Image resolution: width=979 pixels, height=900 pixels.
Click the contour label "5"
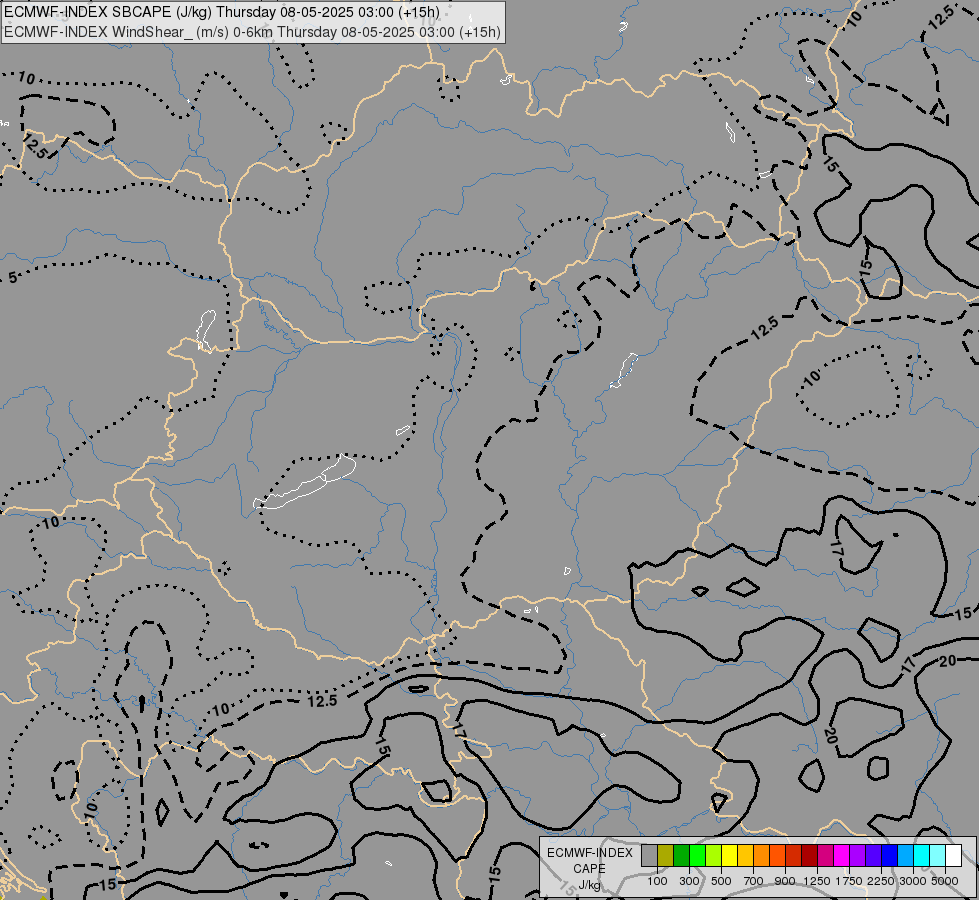tap(13, 278)
